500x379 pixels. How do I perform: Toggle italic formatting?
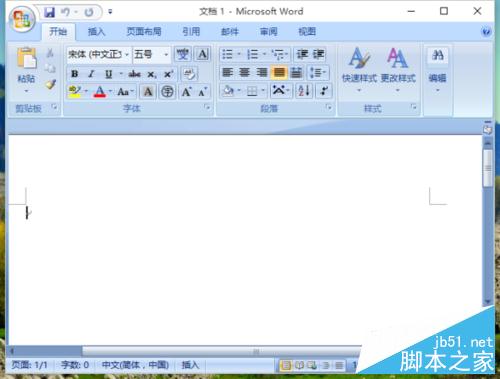91,74
